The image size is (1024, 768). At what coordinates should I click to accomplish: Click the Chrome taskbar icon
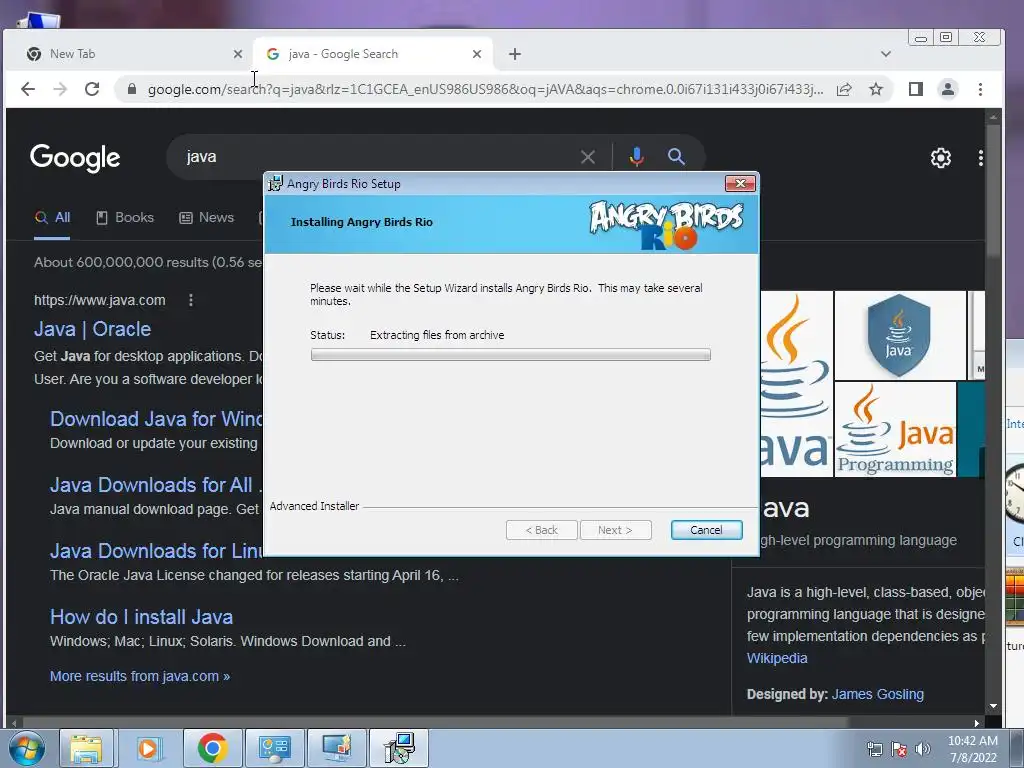[x=212, y=748]
